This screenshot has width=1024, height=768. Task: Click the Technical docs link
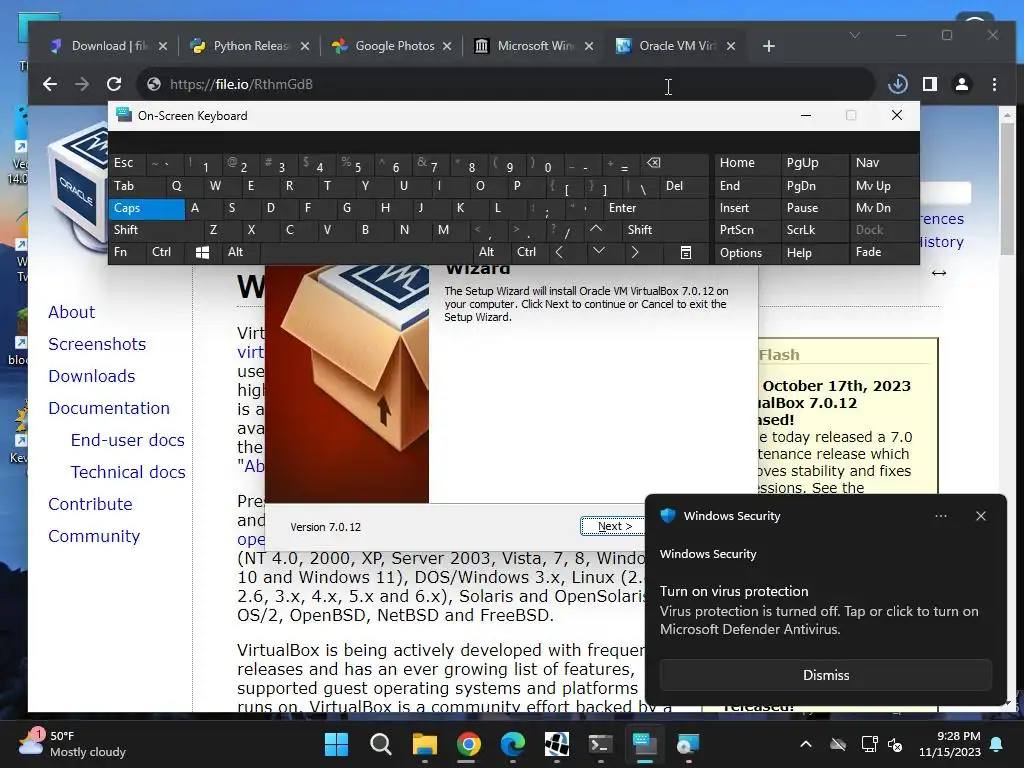(x=128, y=472)
